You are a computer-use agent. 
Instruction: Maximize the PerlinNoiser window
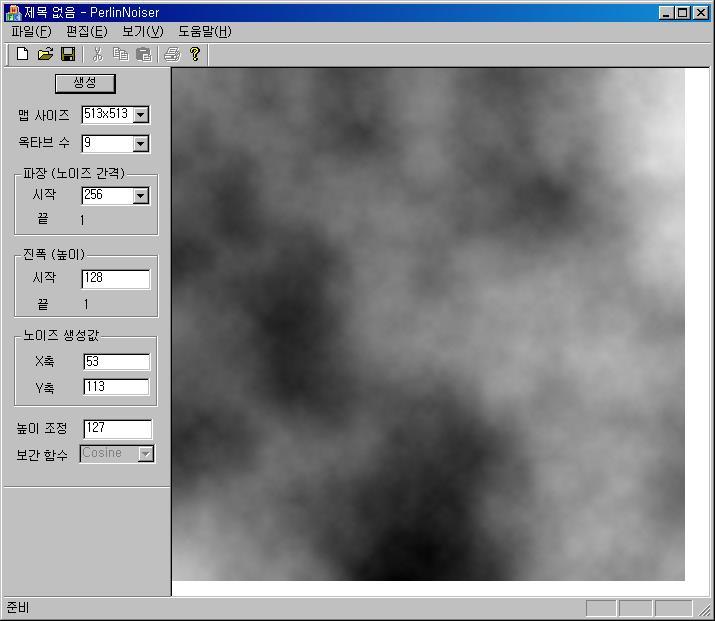[683, 13]
